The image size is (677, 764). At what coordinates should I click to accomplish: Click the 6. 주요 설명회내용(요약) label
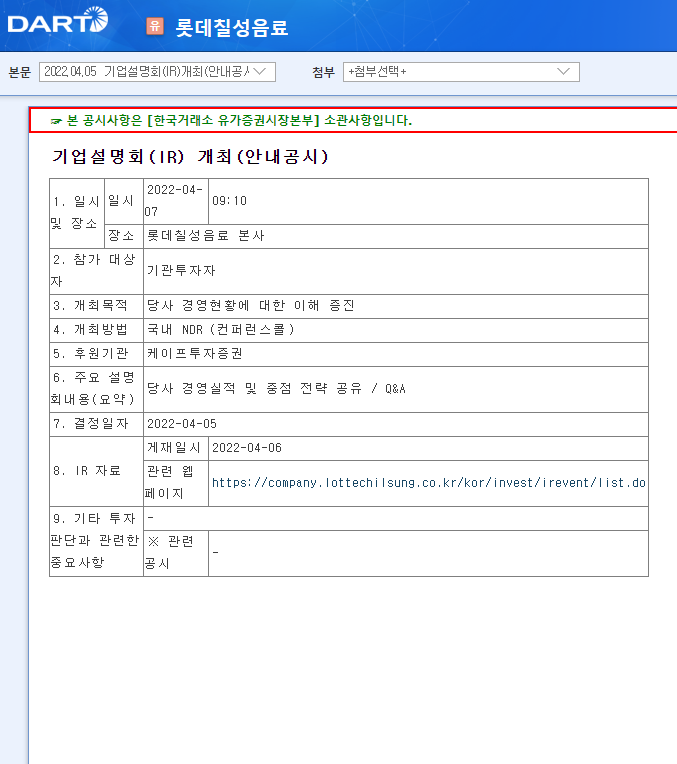(97, 389)
